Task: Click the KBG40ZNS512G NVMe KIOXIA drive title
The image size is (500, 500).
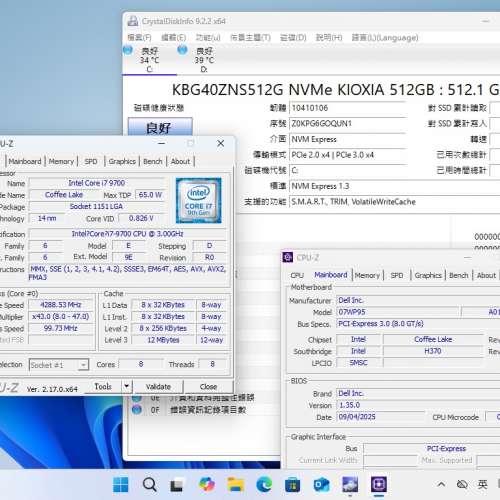Action: pos(335,90)
